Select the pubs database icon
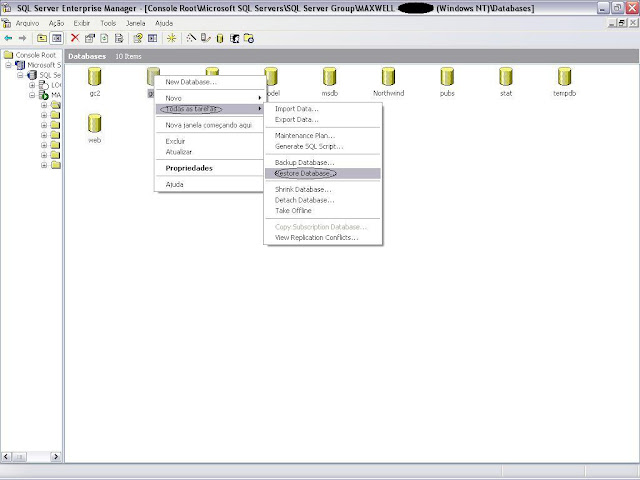Screen dimensions: 640x480 click(447, 77)
